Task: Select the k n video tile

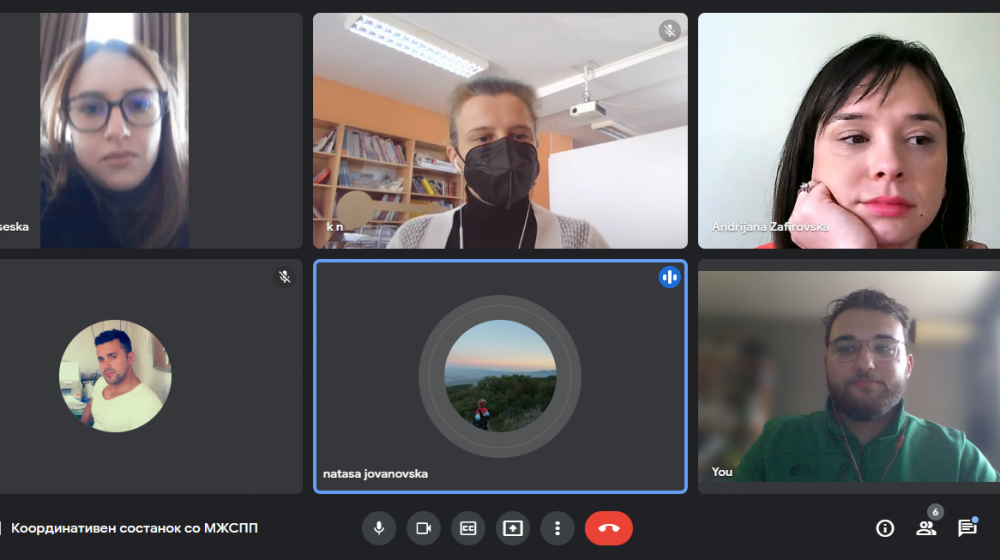Action: tap(500, 131)
